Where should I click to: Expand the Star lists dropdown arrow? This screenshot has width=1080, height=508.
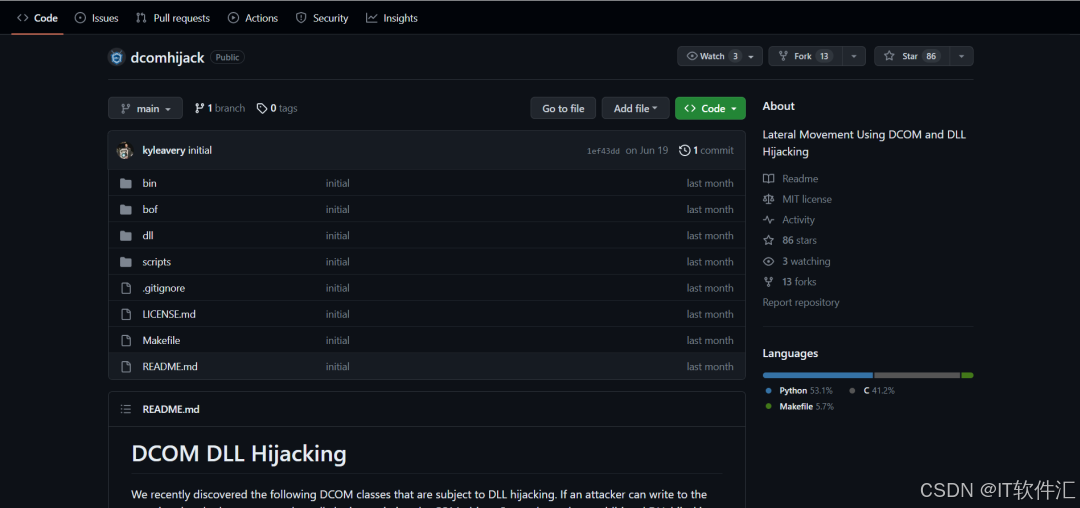[962, 56]
